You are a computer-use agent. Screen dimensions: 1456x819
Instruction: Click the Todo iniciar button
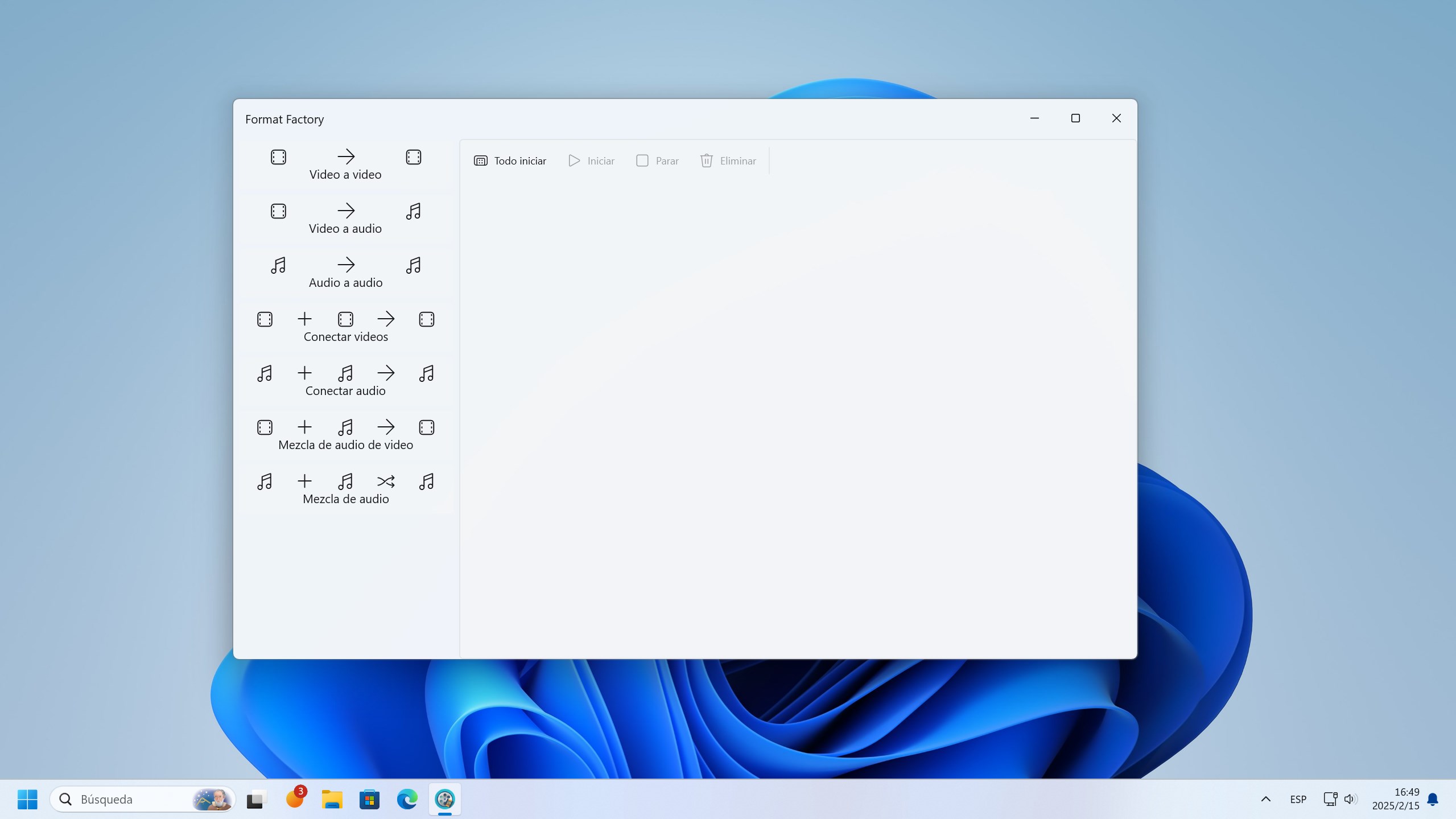click(x=510, y=161)
